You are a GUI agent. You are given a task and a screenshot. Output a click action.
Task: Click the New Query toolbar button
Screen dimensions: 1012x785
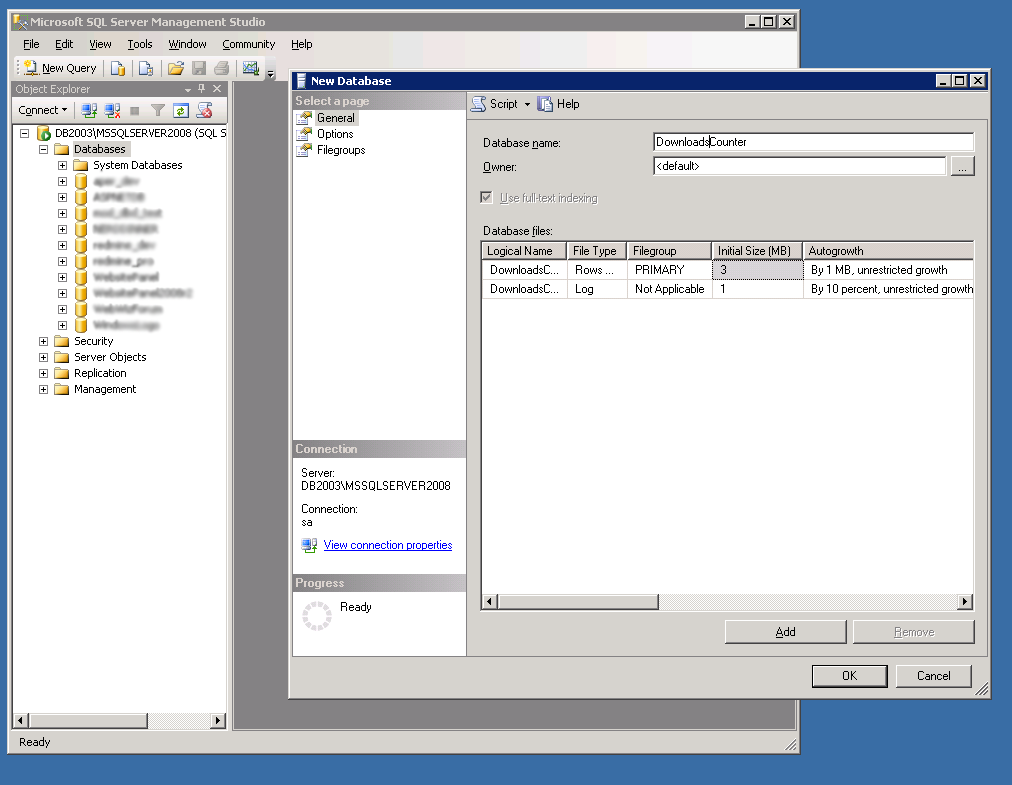click(x=60, y=68)
